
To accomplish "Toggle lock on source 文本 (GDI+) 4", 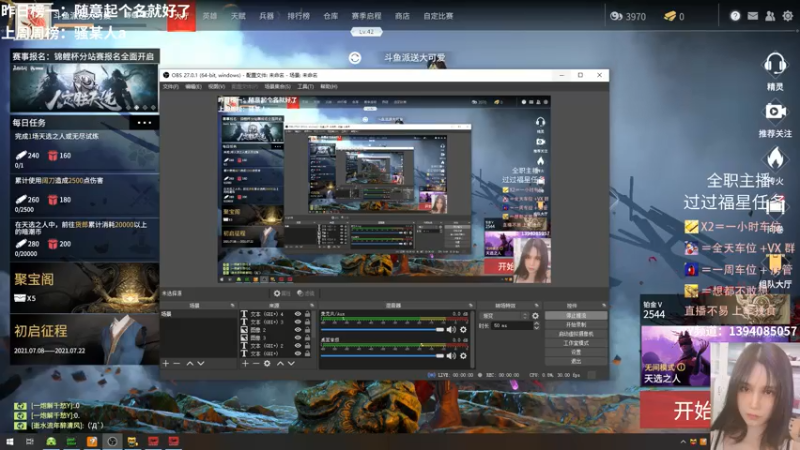I will click(307, 314).
